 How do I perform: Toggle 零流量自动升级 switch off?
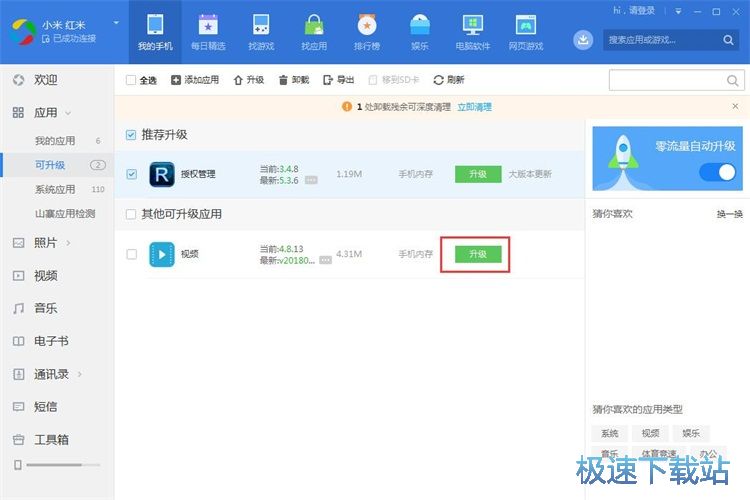[717, 172]
